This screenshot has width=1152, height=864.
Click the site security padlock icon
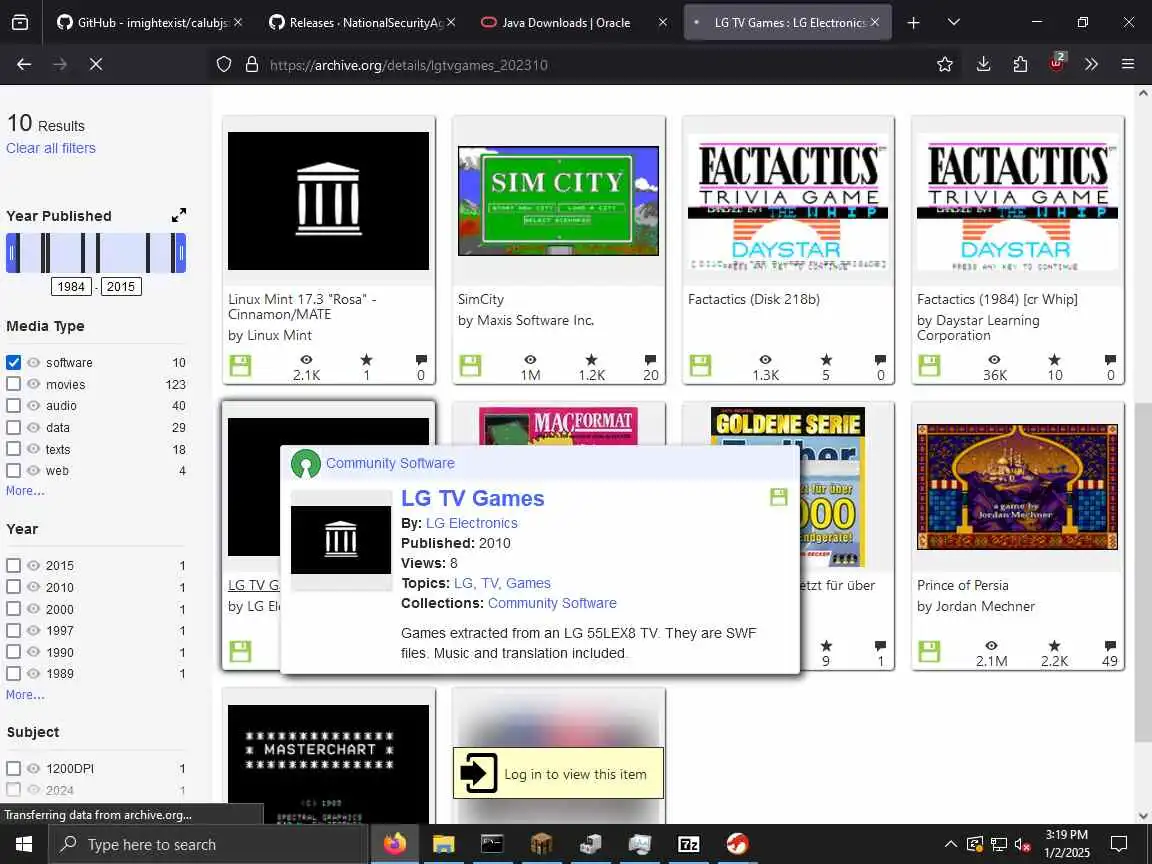[x=252, y=65]
